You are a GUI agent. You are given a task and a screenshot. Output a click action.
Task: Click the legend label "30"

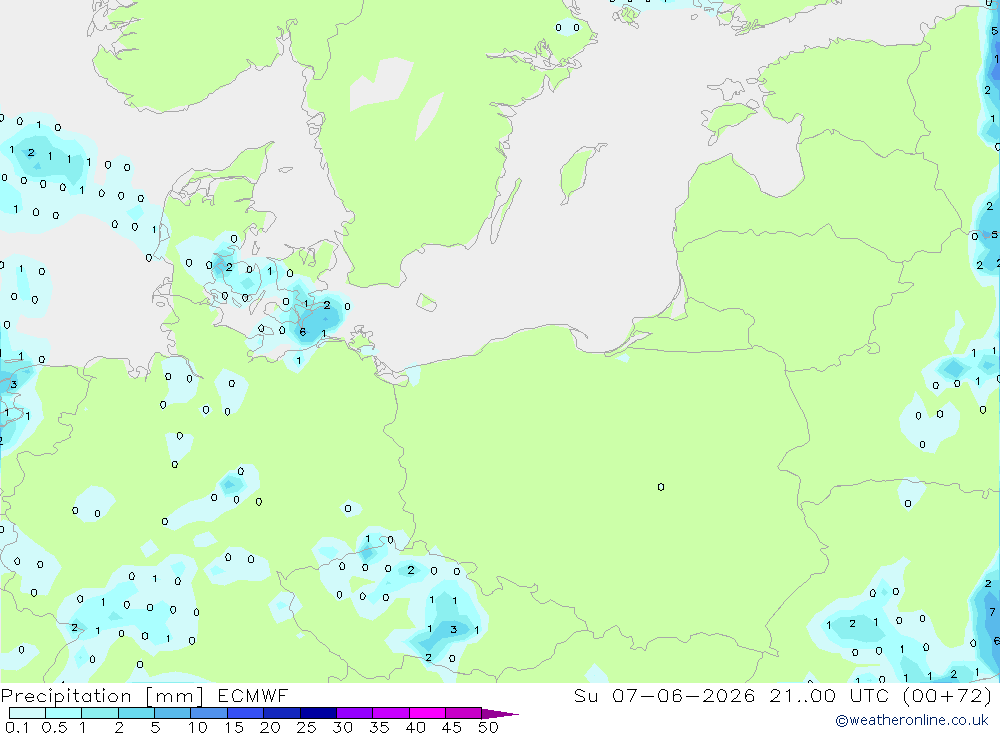(x=343, y=727)
